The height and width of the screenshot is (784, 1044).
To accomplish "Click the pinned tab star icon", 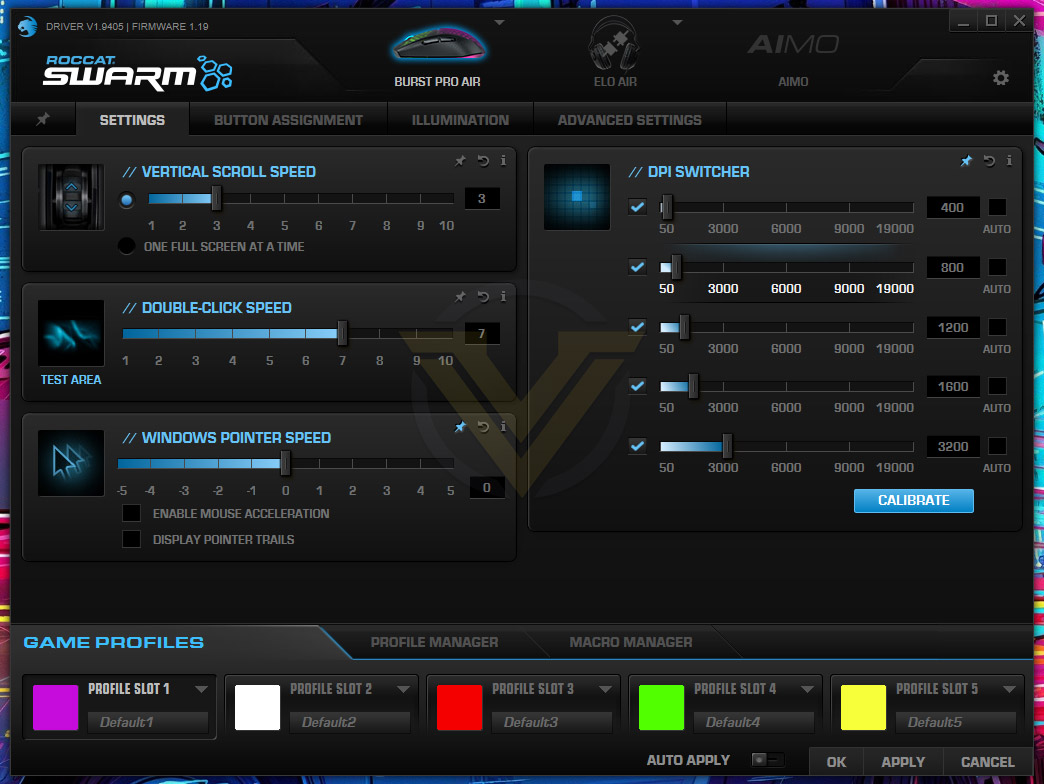I will pos(43,119).
